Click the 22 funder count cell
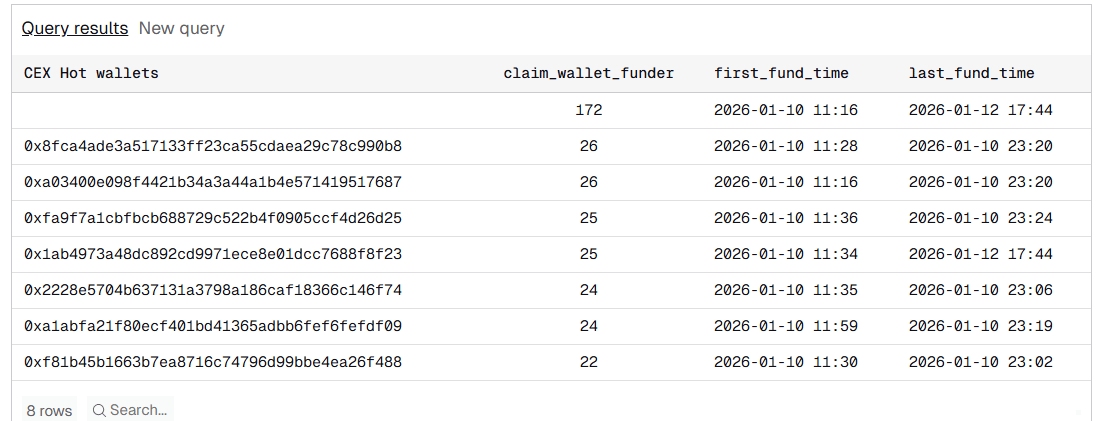Viewport: 1110px width, 421px height. pyautogui.click(x=588, y=362)
